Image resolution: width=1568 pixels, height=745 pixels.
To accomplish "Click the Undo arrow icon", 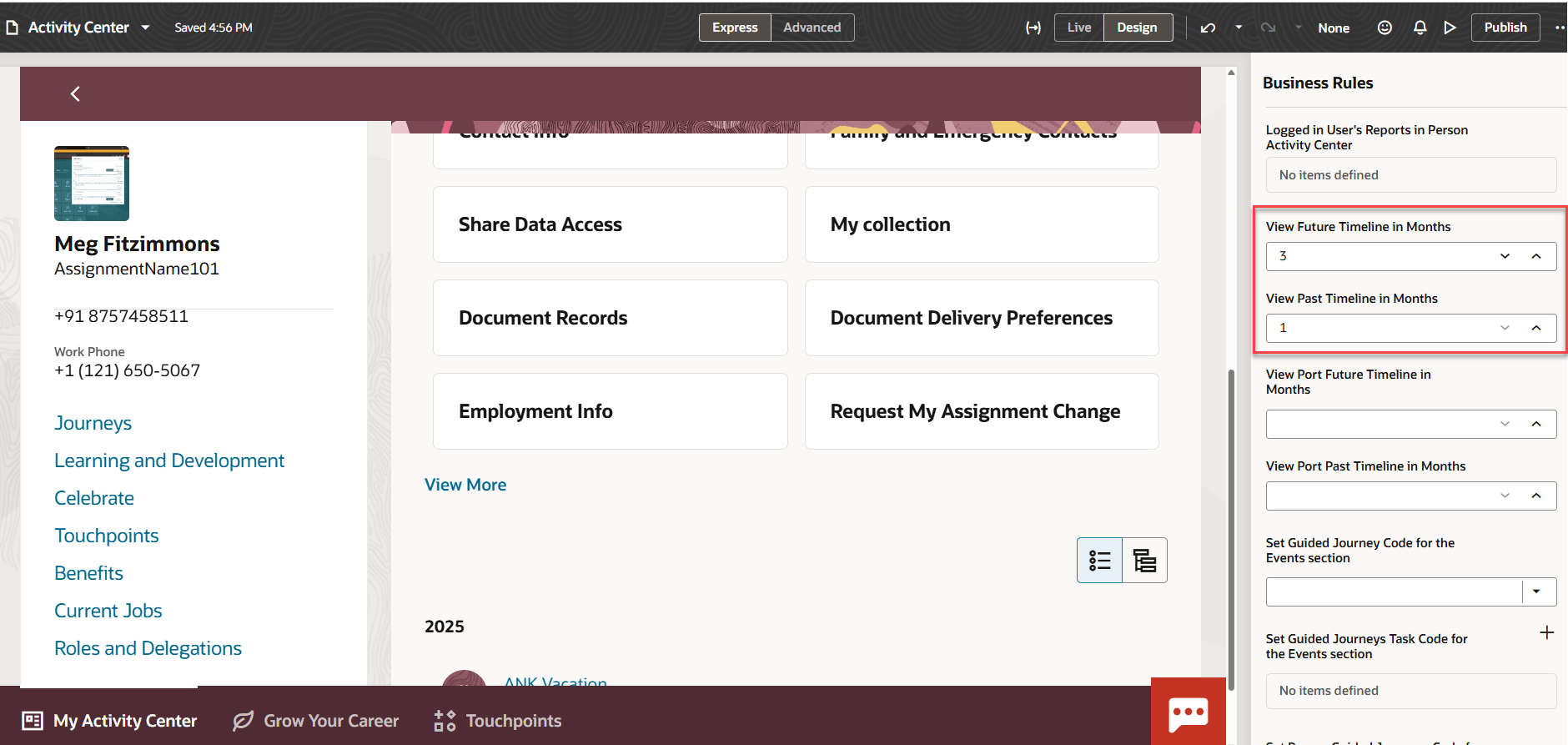I will [1208, 28].
